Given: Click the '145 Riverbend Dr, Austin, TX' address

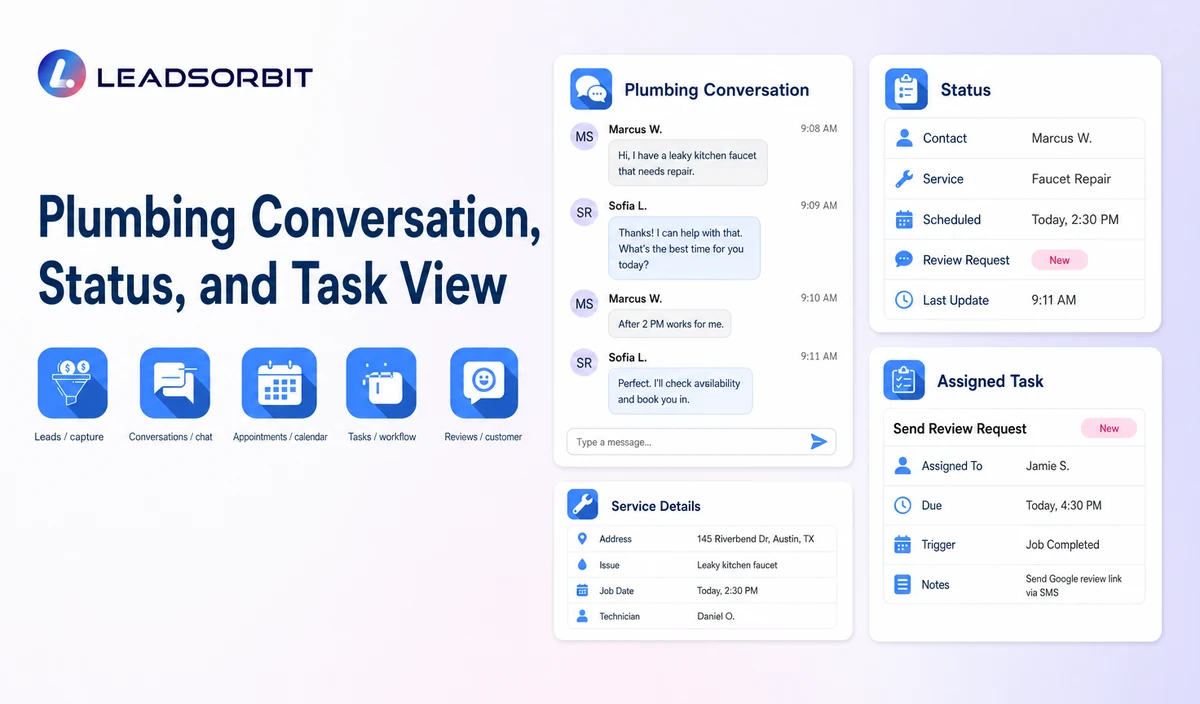Looking at the screenshot, I should coord(755,539).
